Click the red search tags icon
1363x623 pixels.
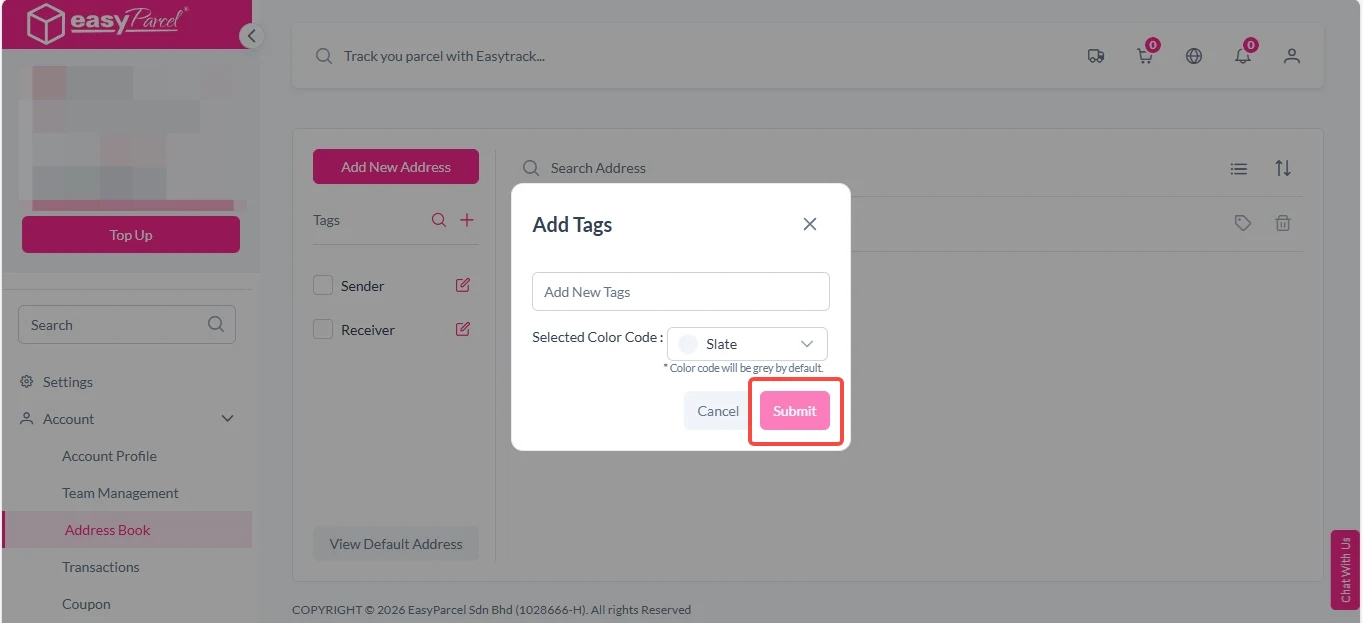click(439, 220)
